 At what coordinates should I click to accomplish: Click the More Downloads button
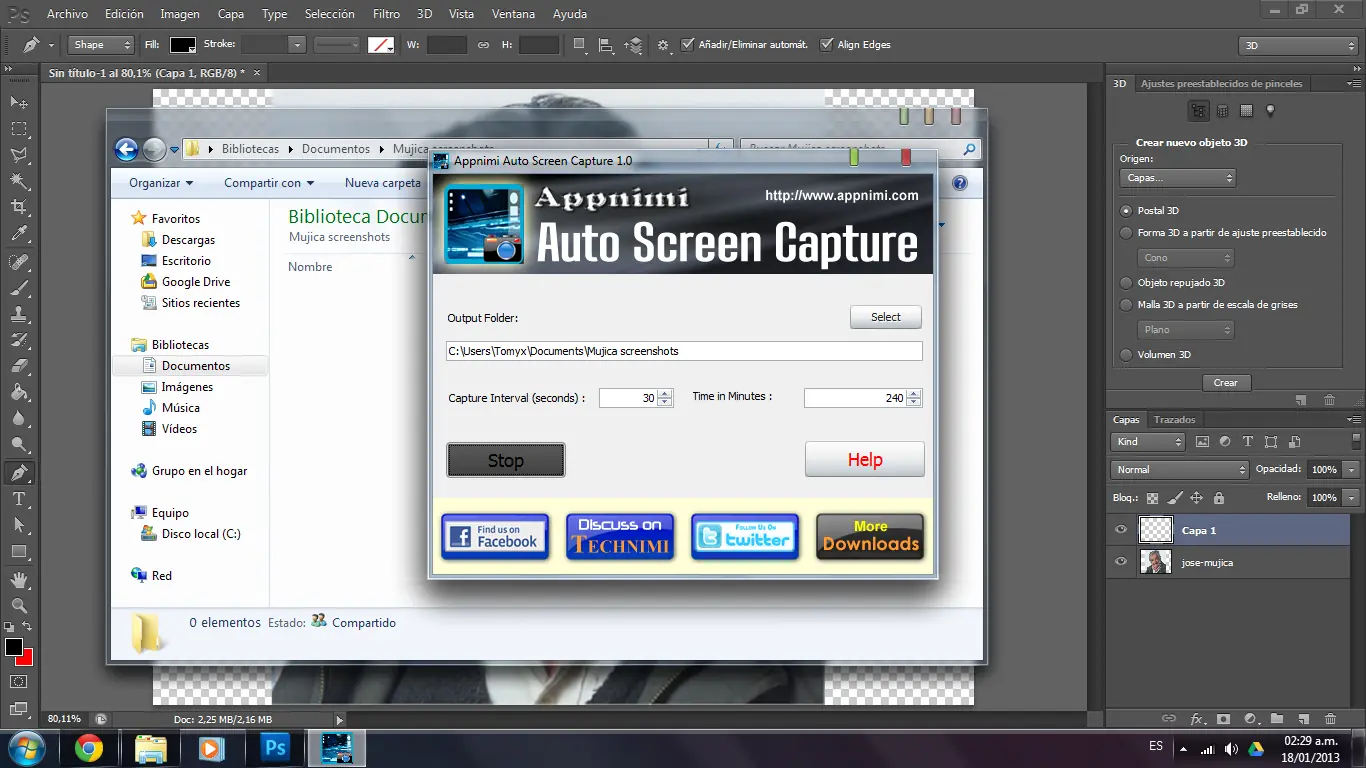[x=870, y=536]
